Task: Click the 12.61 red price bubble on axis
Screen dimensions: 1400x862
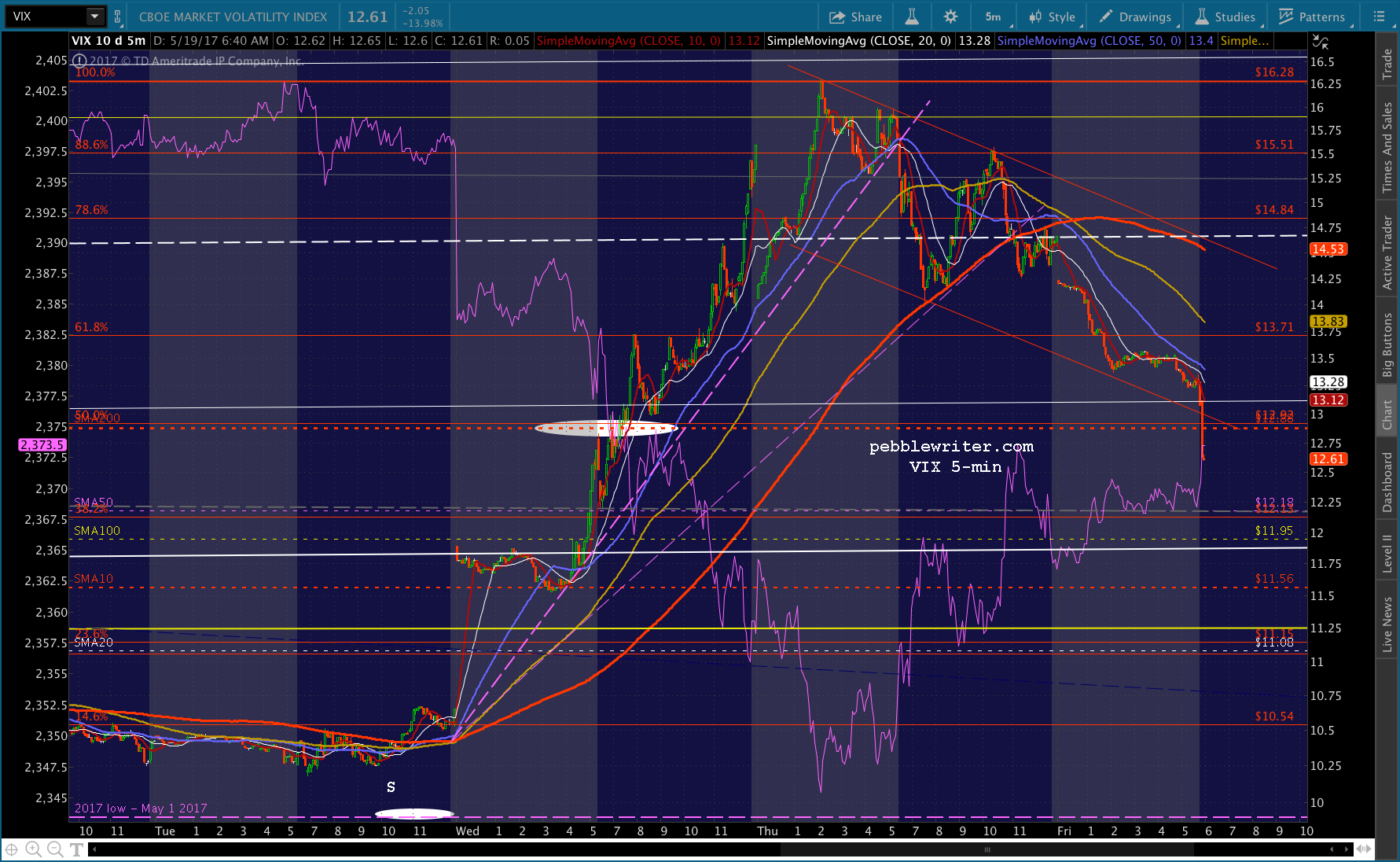Action: point(1328,459)
